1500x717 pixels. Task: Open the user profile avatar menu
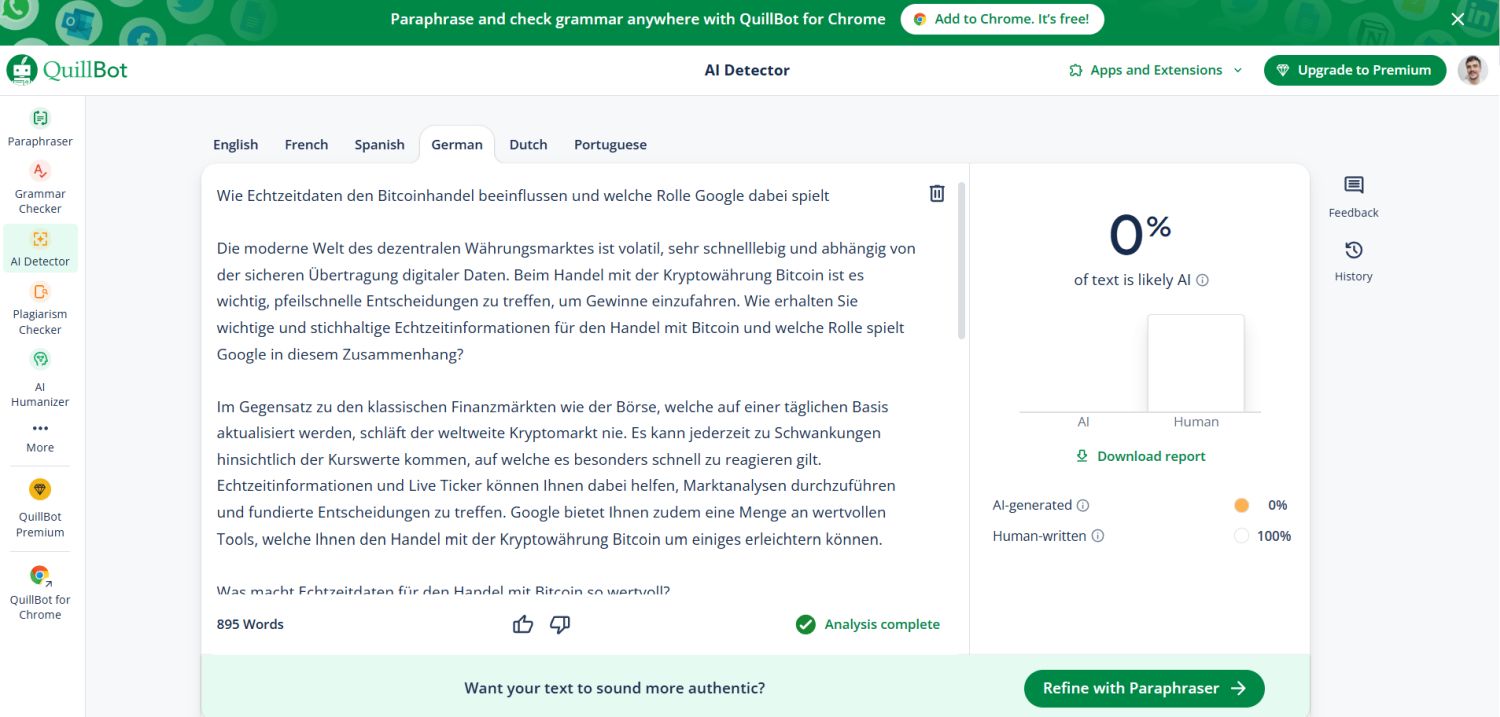tap(1472, 70)
